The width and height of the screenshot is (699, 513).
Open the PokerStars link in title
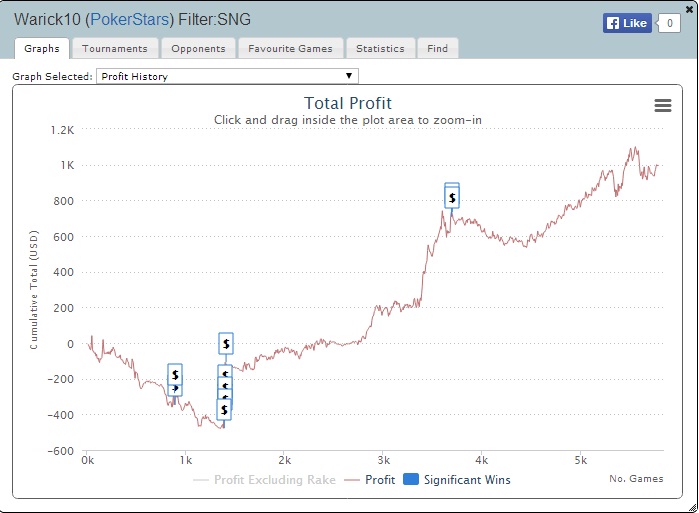click(129, 19)
